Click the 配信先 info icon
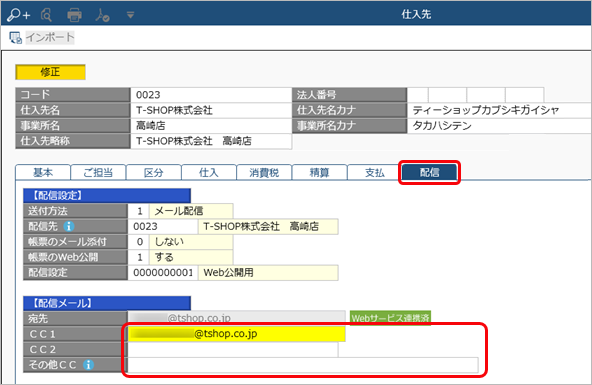Viewport: 592px width, 385px height. (x=69, y=226)
